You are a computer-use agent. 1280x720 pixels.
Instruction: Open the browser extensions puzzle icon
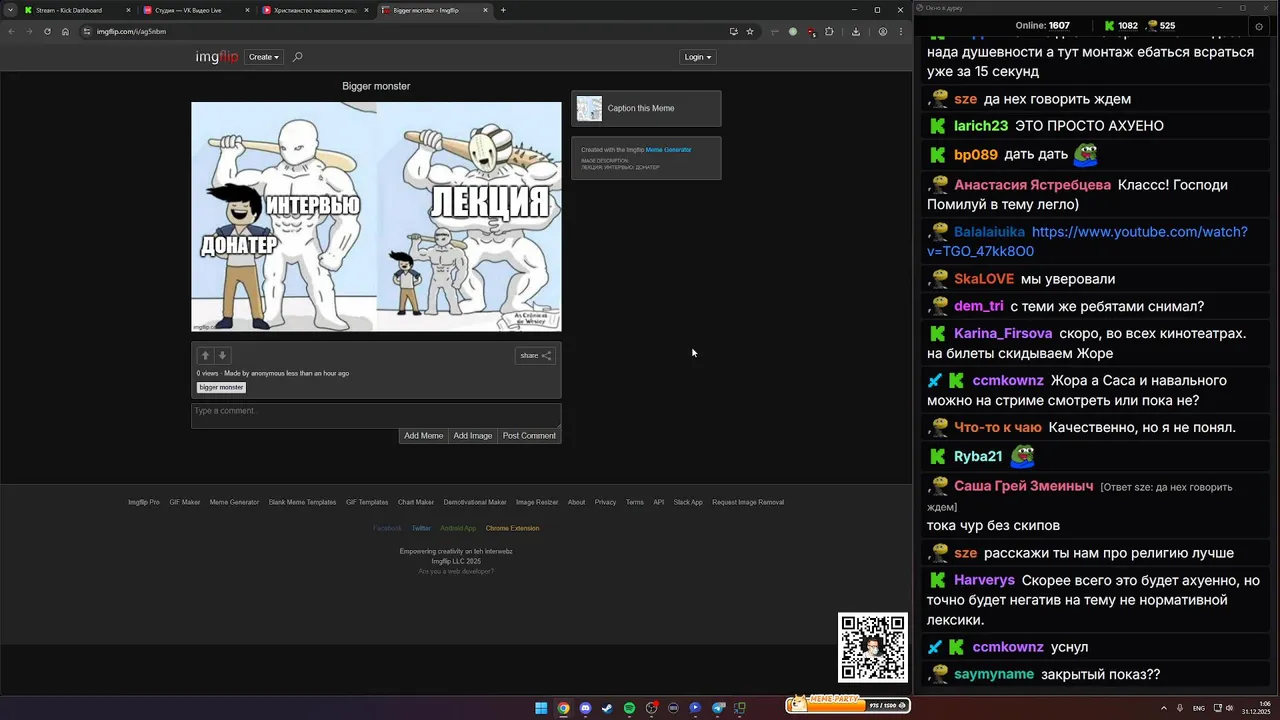click(x=829, y=31)
